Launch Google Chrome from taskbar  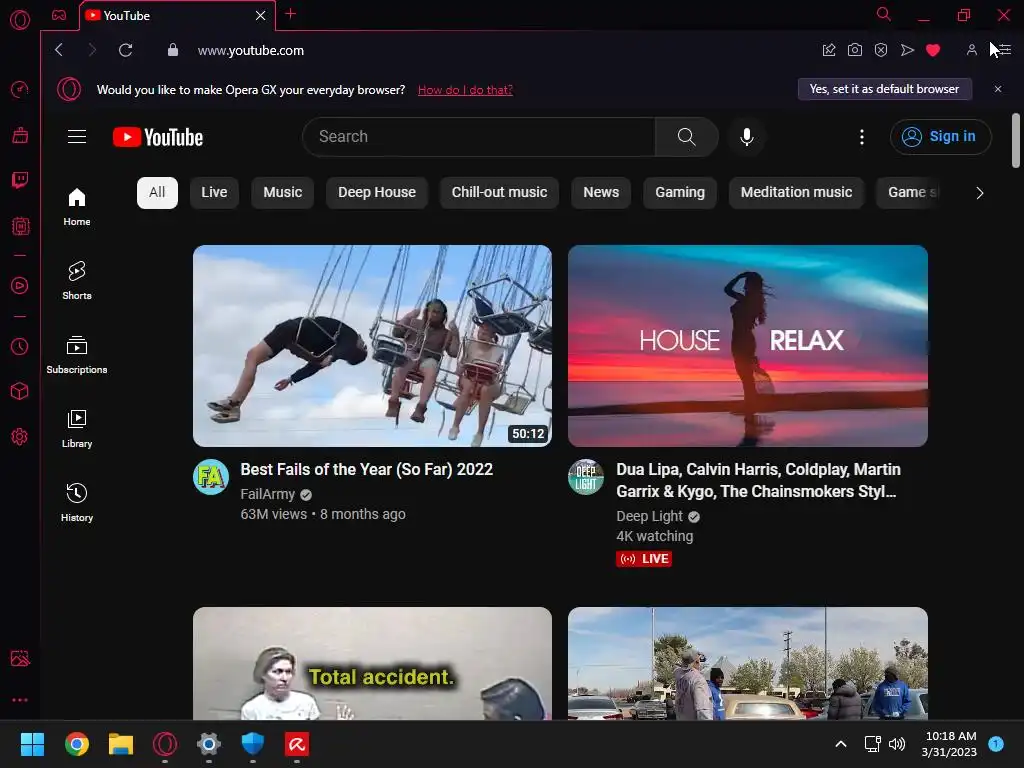77,744
